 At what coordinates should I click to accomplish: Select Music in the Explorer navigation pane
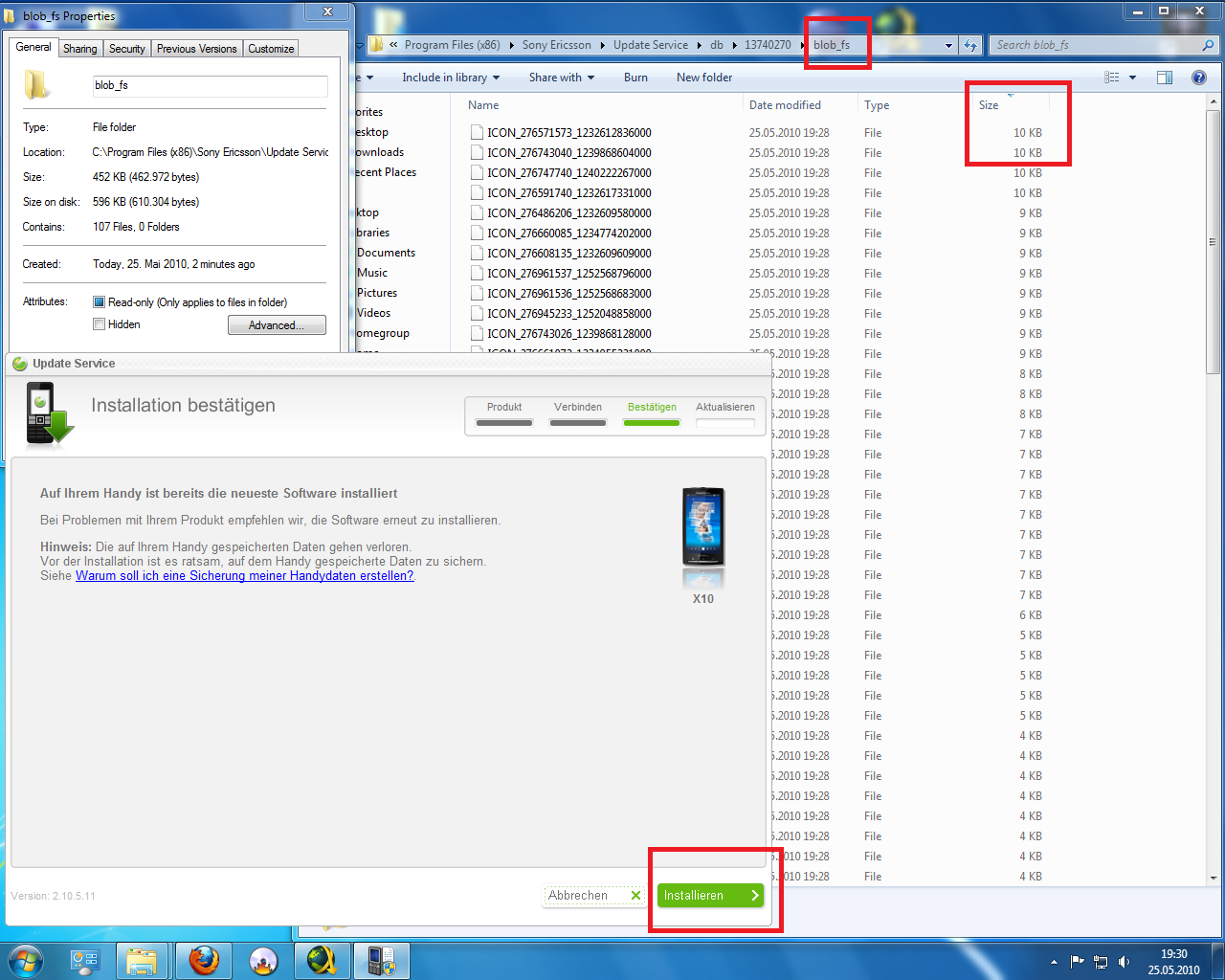point(372,273)
